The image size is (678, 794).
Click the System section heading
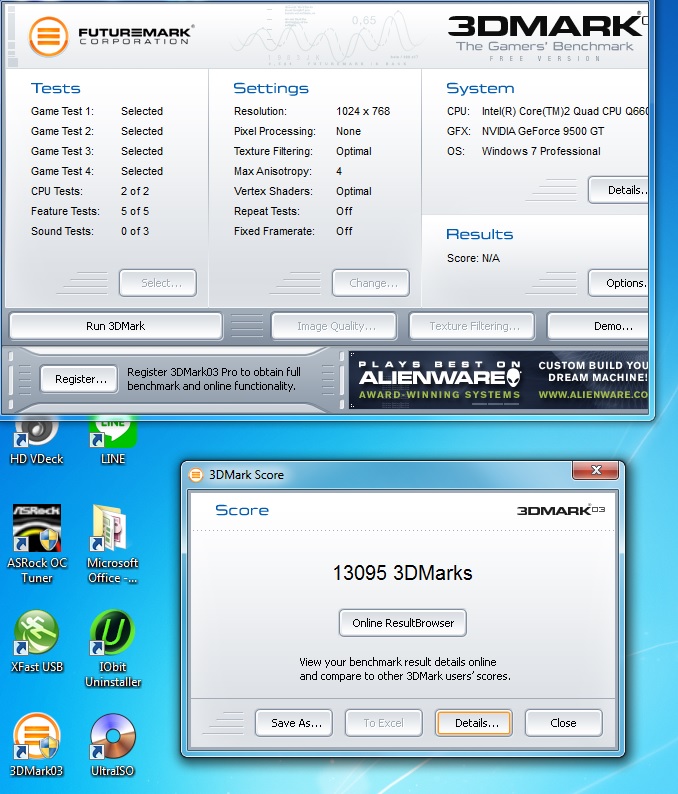point(480,88)
